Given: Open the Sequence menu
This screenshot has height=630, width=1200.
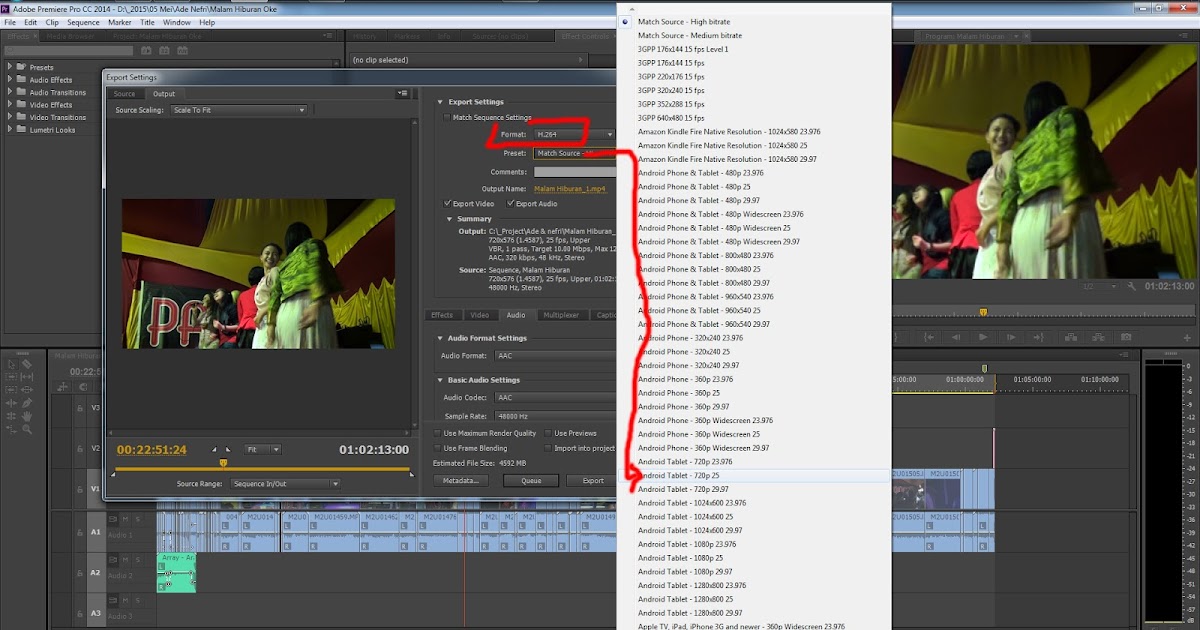Looking at the screenshot, I should pyautogui.click(x=83, y=22).
